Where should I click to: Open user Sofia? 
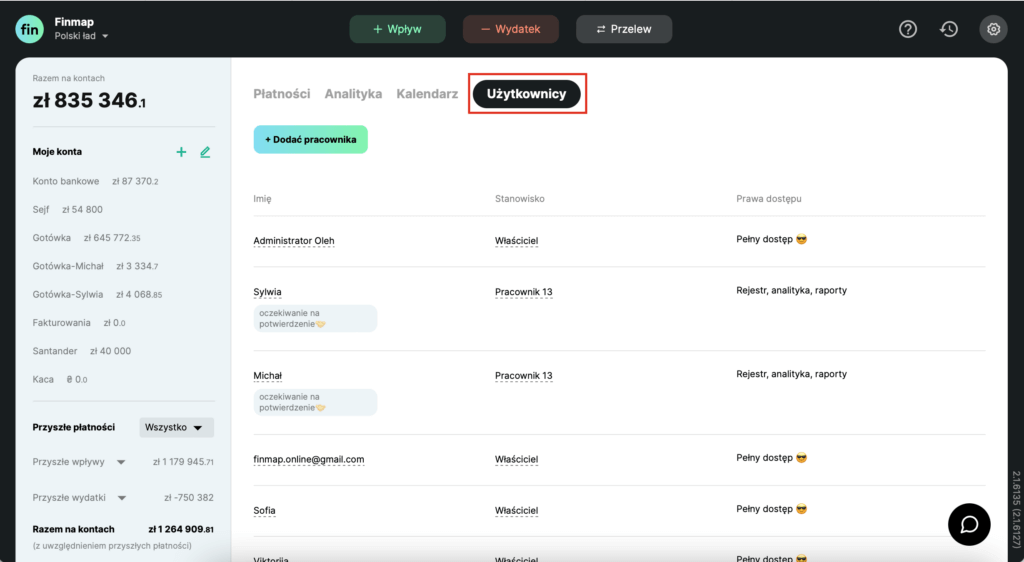point(264,510)
